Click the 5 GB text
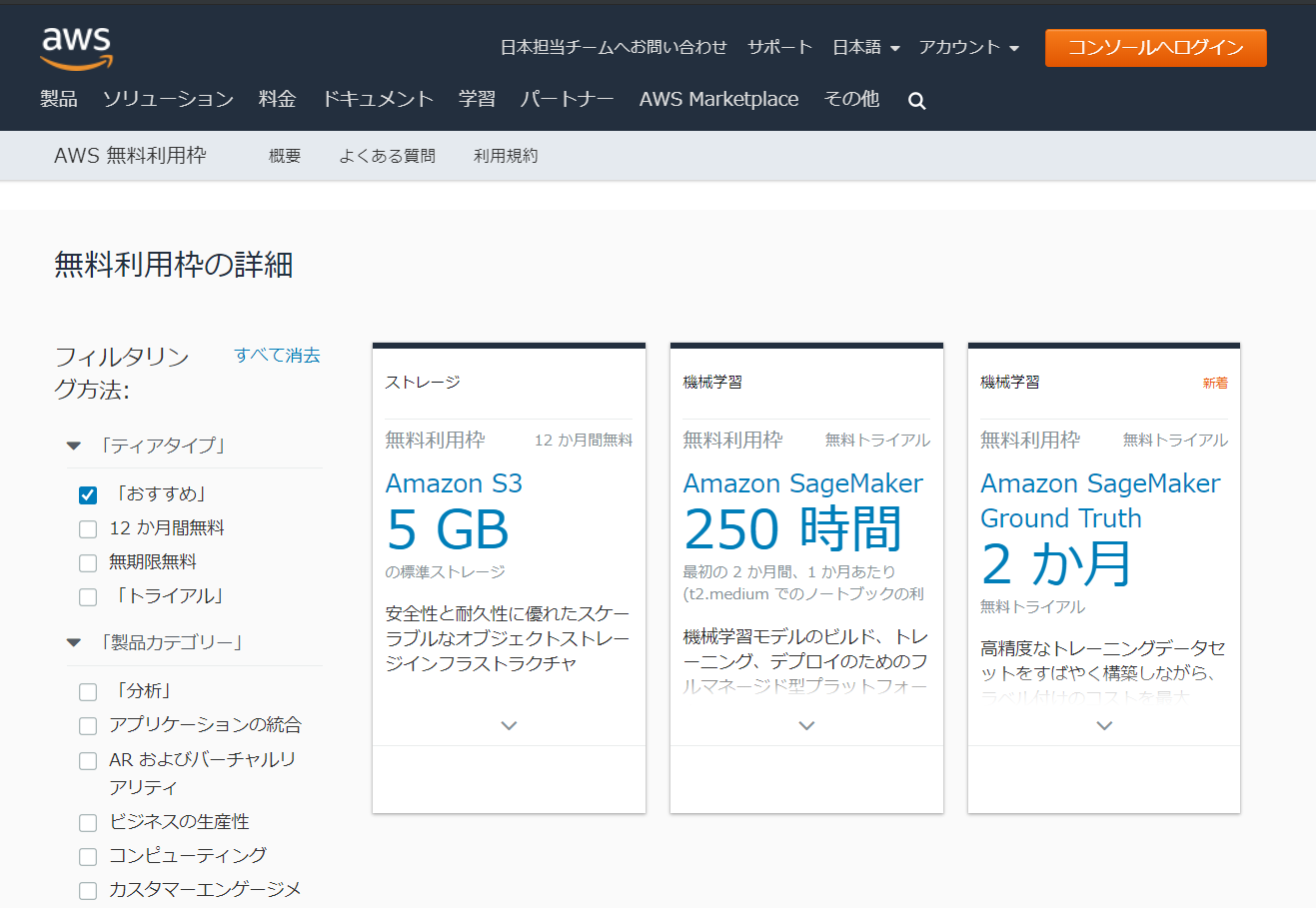The width and height of the screenshot is (1316, 908). tap(448, 529)
